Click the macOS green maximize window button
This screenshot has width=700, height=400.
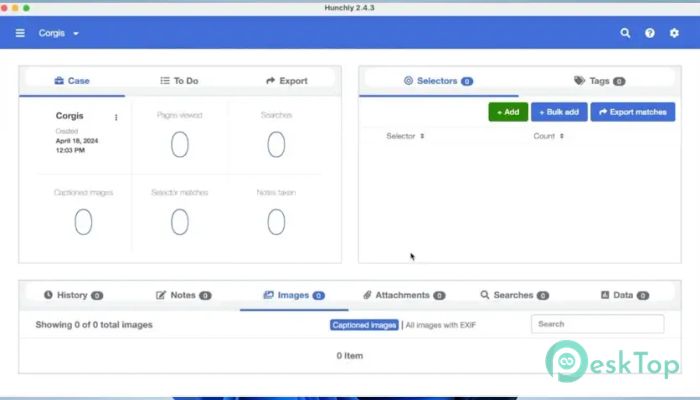pos(26,8)
